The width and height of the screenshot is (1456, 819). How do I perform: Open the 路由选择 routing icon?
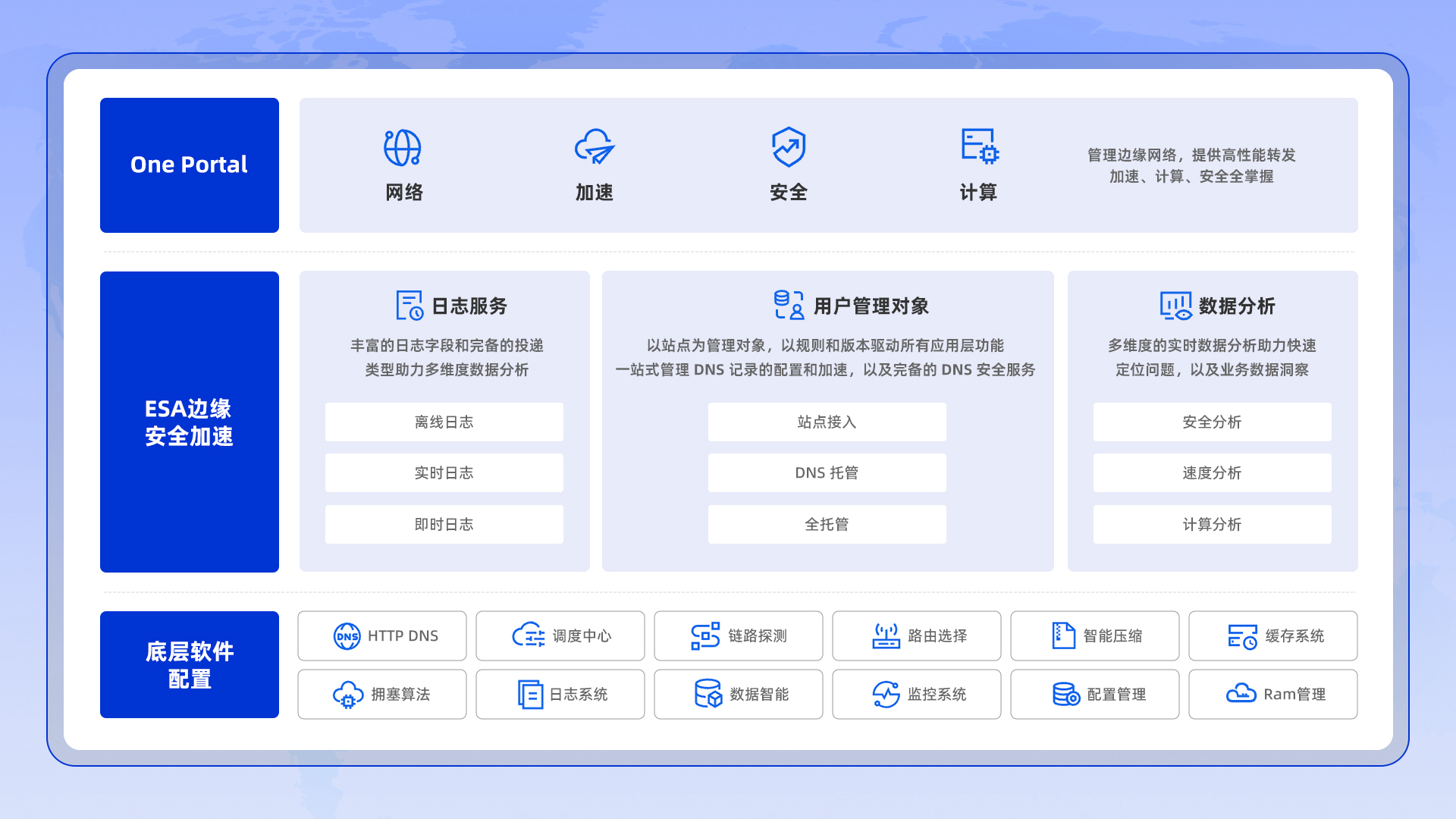point(884,635)
